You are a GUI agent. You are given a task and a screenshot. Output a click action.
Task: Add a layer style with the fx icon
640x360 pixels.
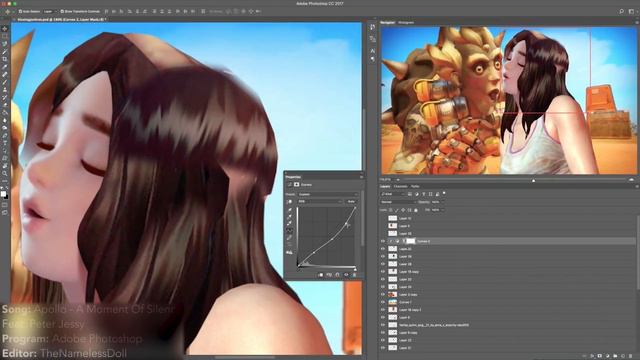coord(592,356)
